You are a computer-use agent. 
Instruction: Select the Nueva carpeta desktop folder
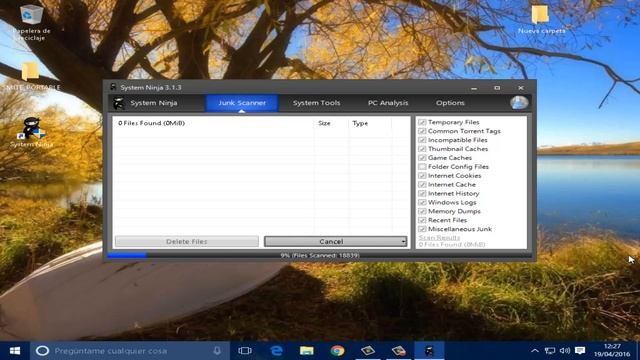click(x=541, y=19)
